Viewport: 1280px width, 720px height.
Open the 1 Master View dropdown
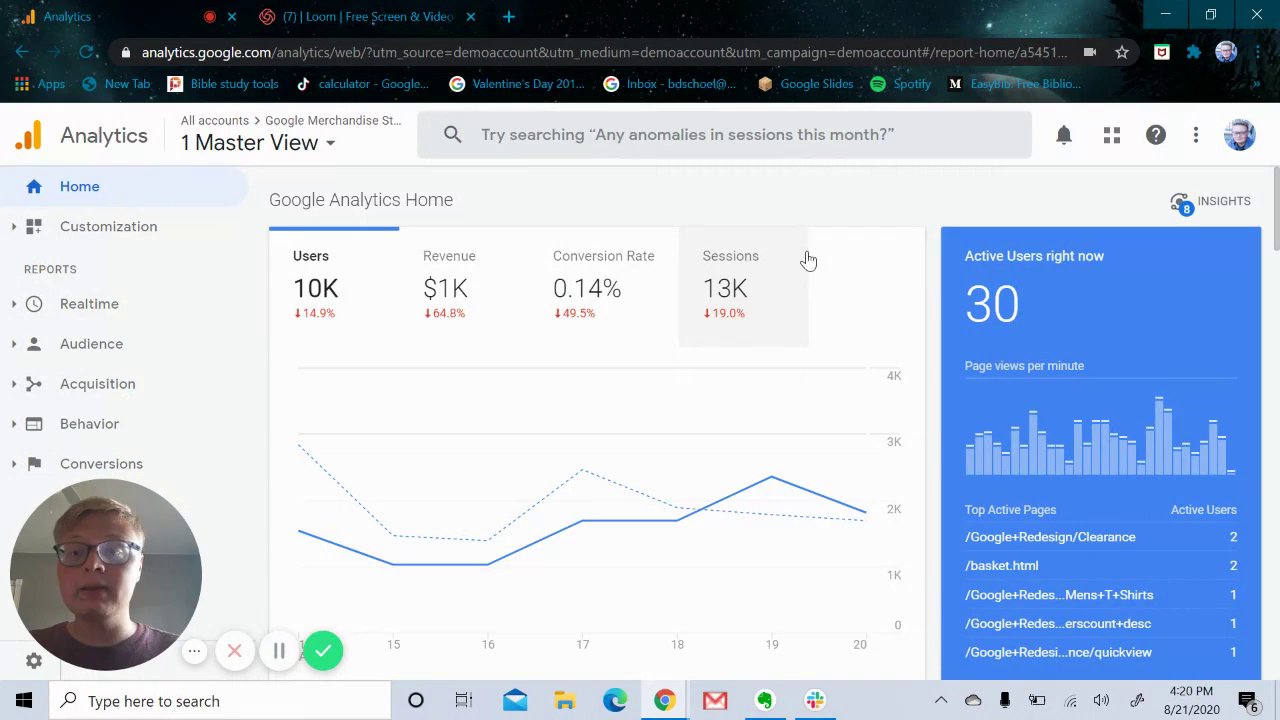tap(258, 143)
